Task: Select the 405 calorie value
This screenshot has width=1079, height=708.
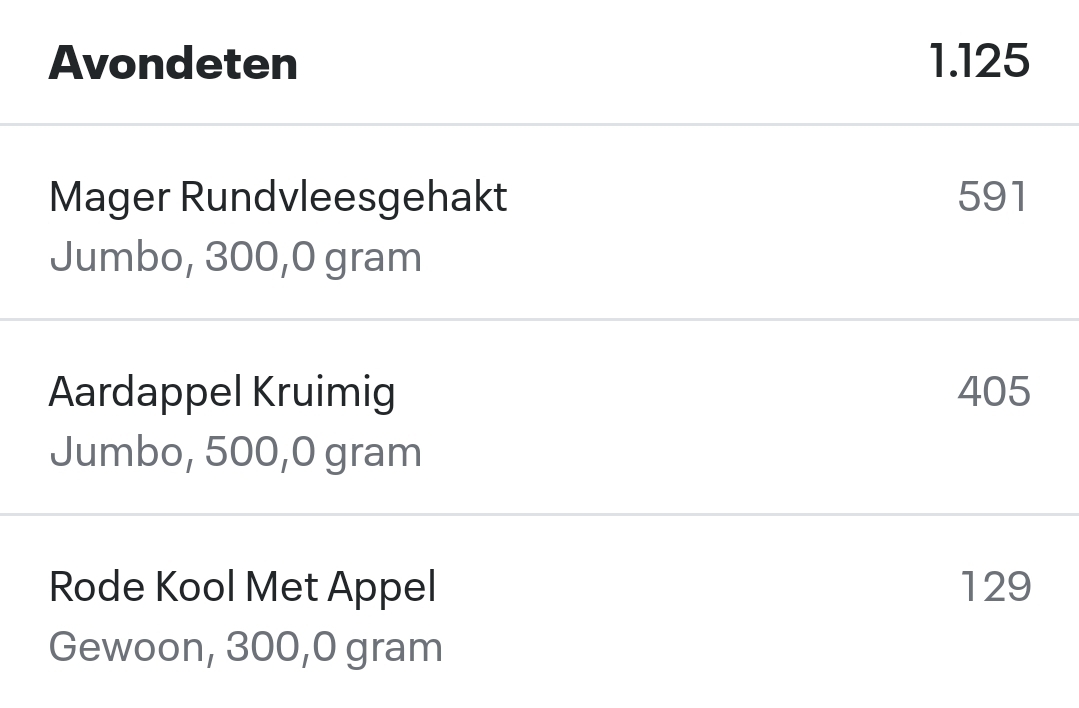Action: pyautogui.click(x=994, y=392)
